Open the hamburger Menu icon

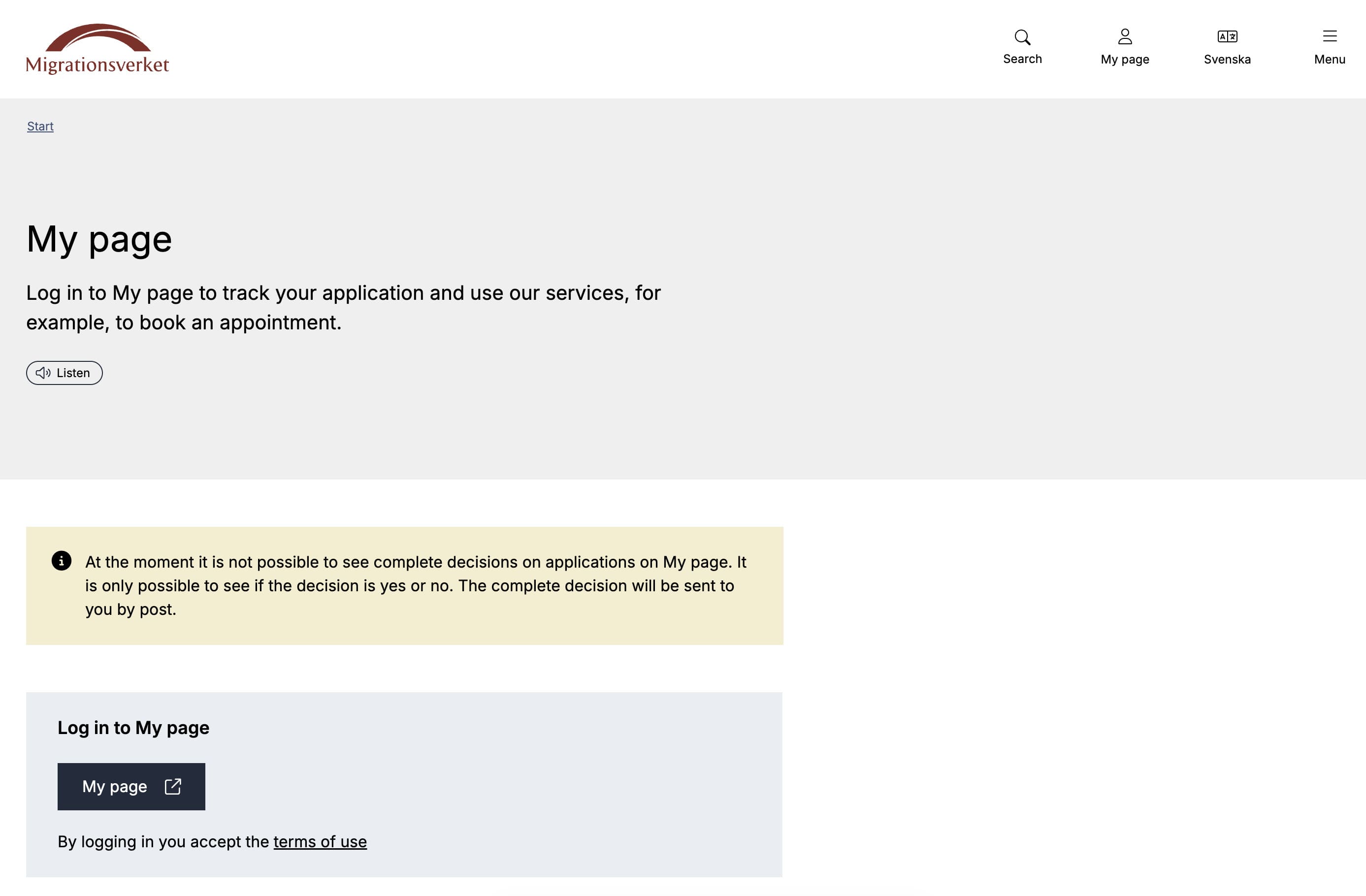pos(1329,36)
